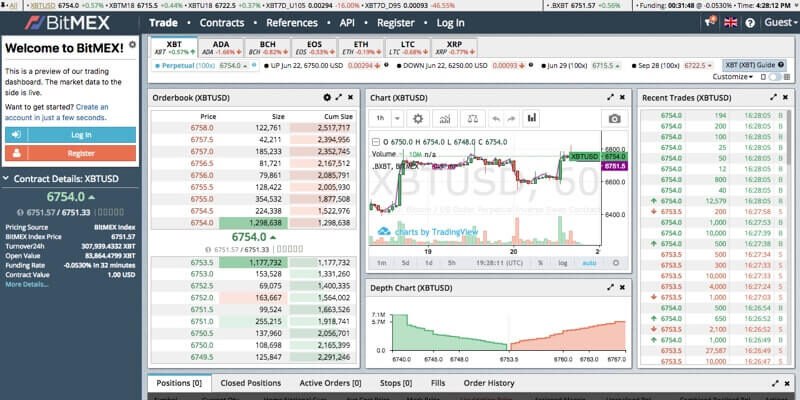This screenshot has width=800, height=400.
Task: Click TradingView cloud logo on chart
Action: click(x=384, y=232)
